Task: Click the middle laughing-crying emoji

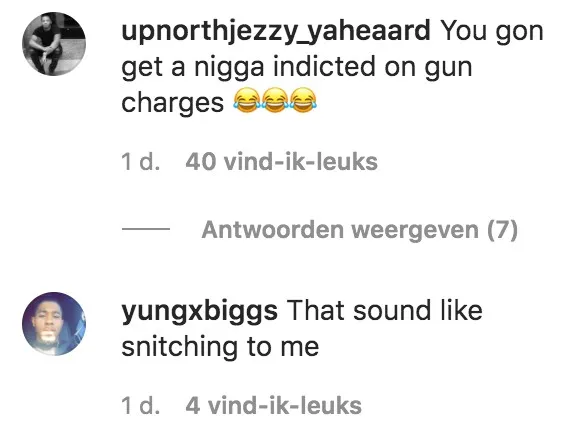Action: pyautogui.click(x=275, y=100)
